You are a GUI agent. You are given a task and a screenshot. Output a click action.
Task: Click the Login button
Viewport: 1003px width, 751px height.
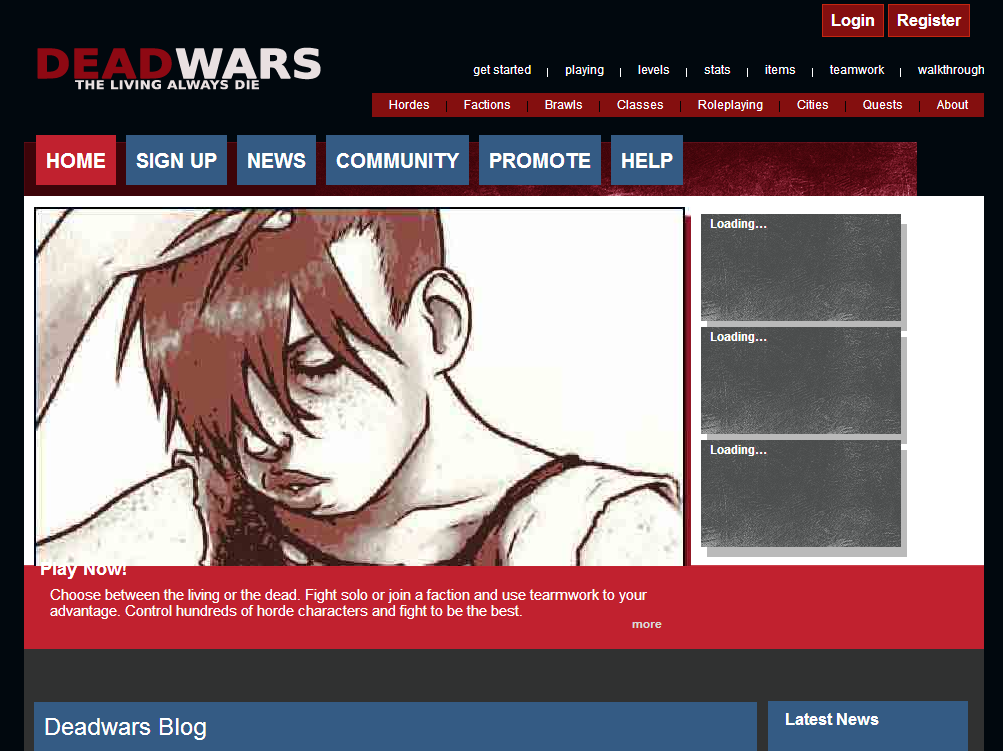click(853, 20)
